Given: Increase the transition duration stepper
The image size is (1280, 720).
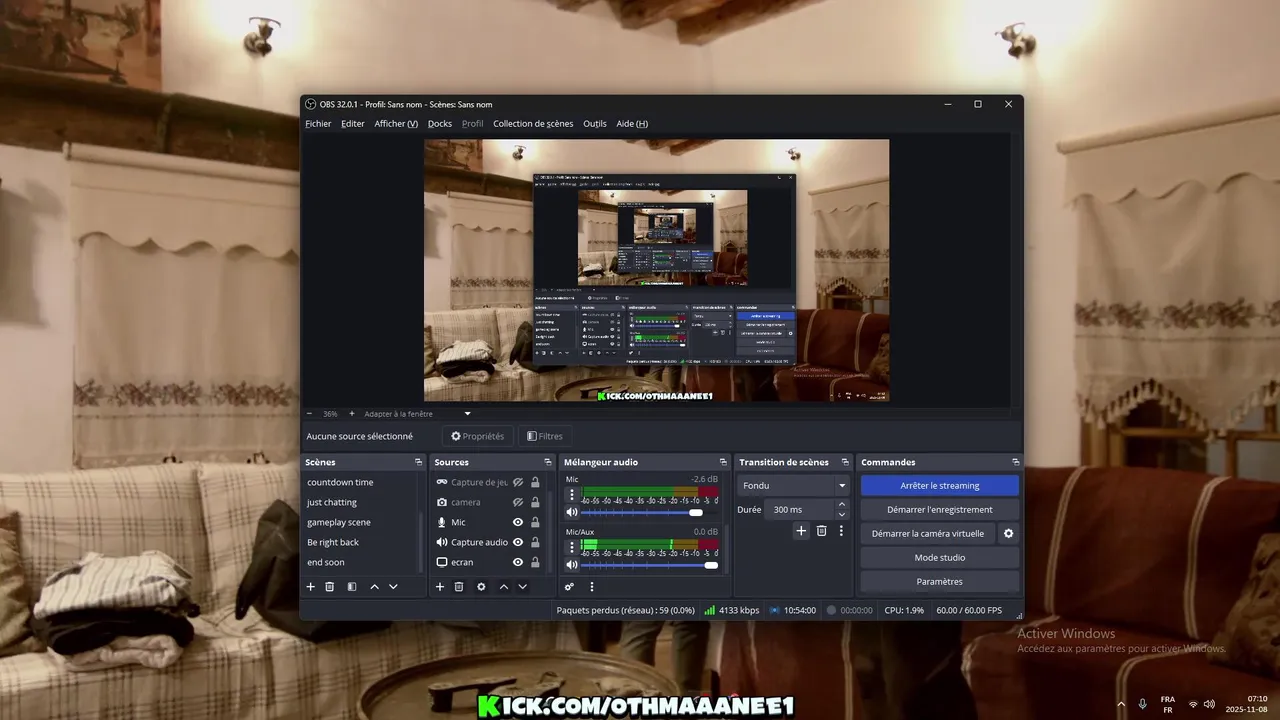Looking at the screenshot, I should point(842,505).
